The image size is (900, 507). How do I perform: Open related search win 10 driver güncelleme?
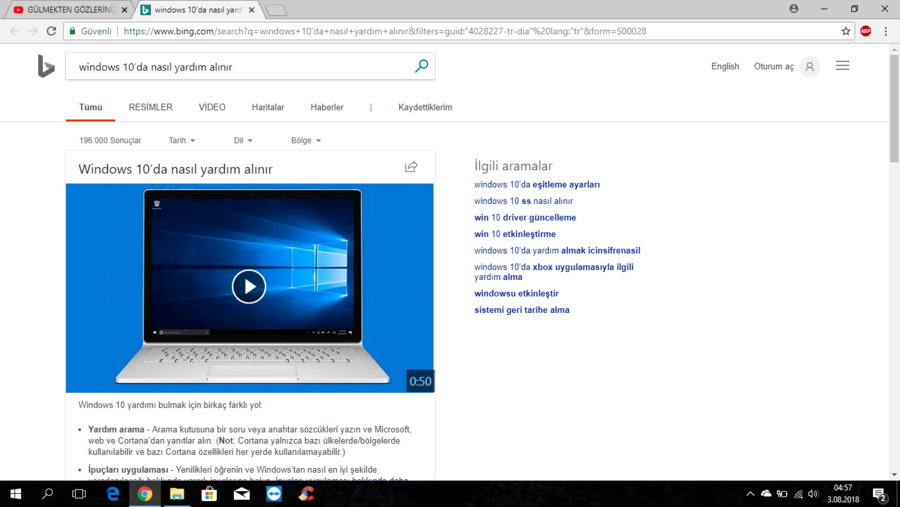point(525,218)
